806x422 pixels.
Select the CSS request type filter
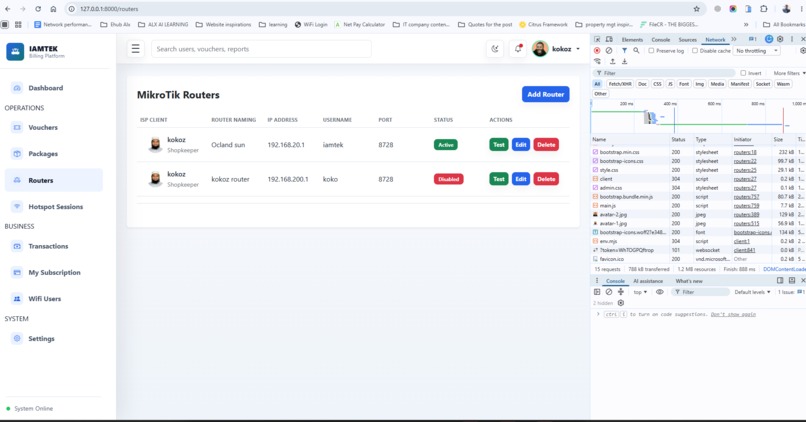pyautogui.click(x=657, y=84)
